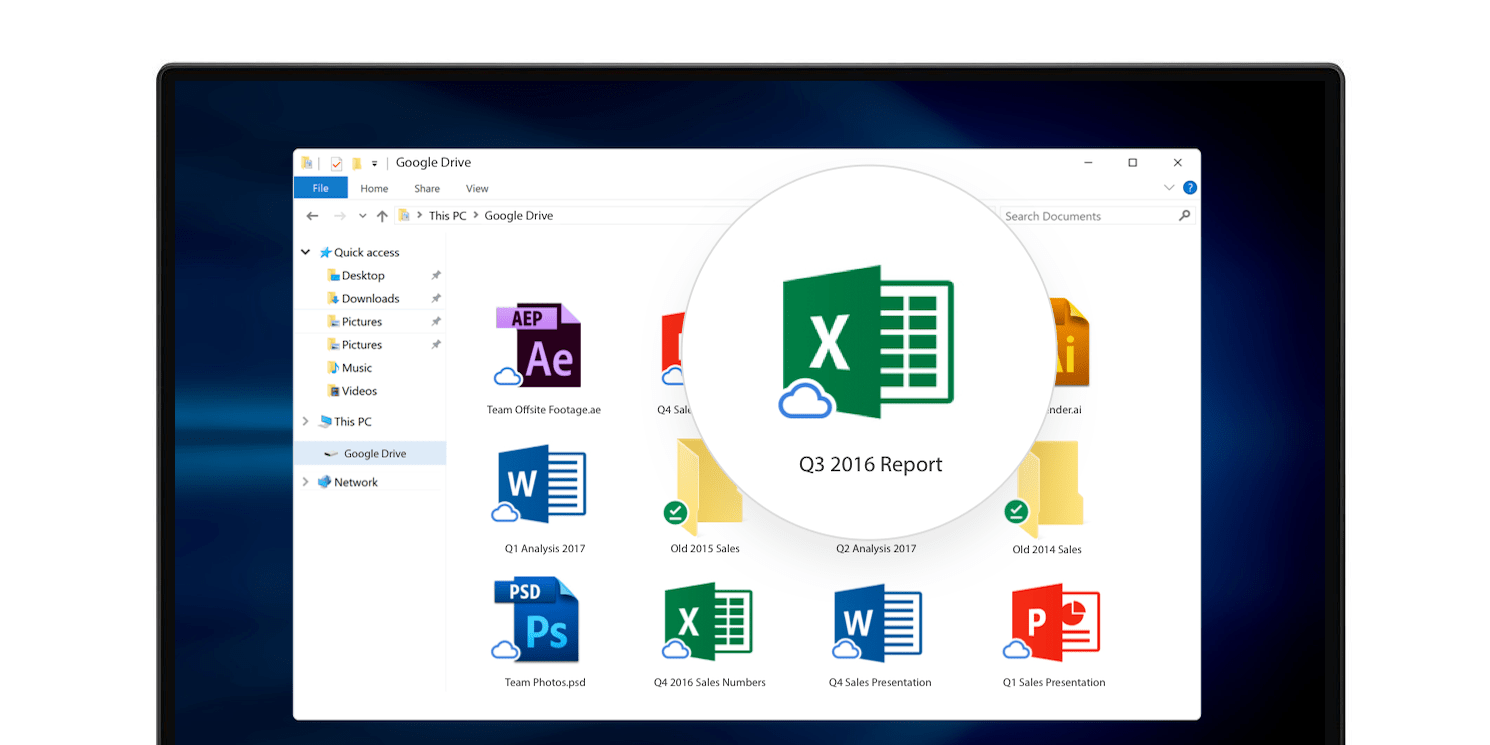
Task: Collapse the Quick access tree section
Action: tap(306, 253)
